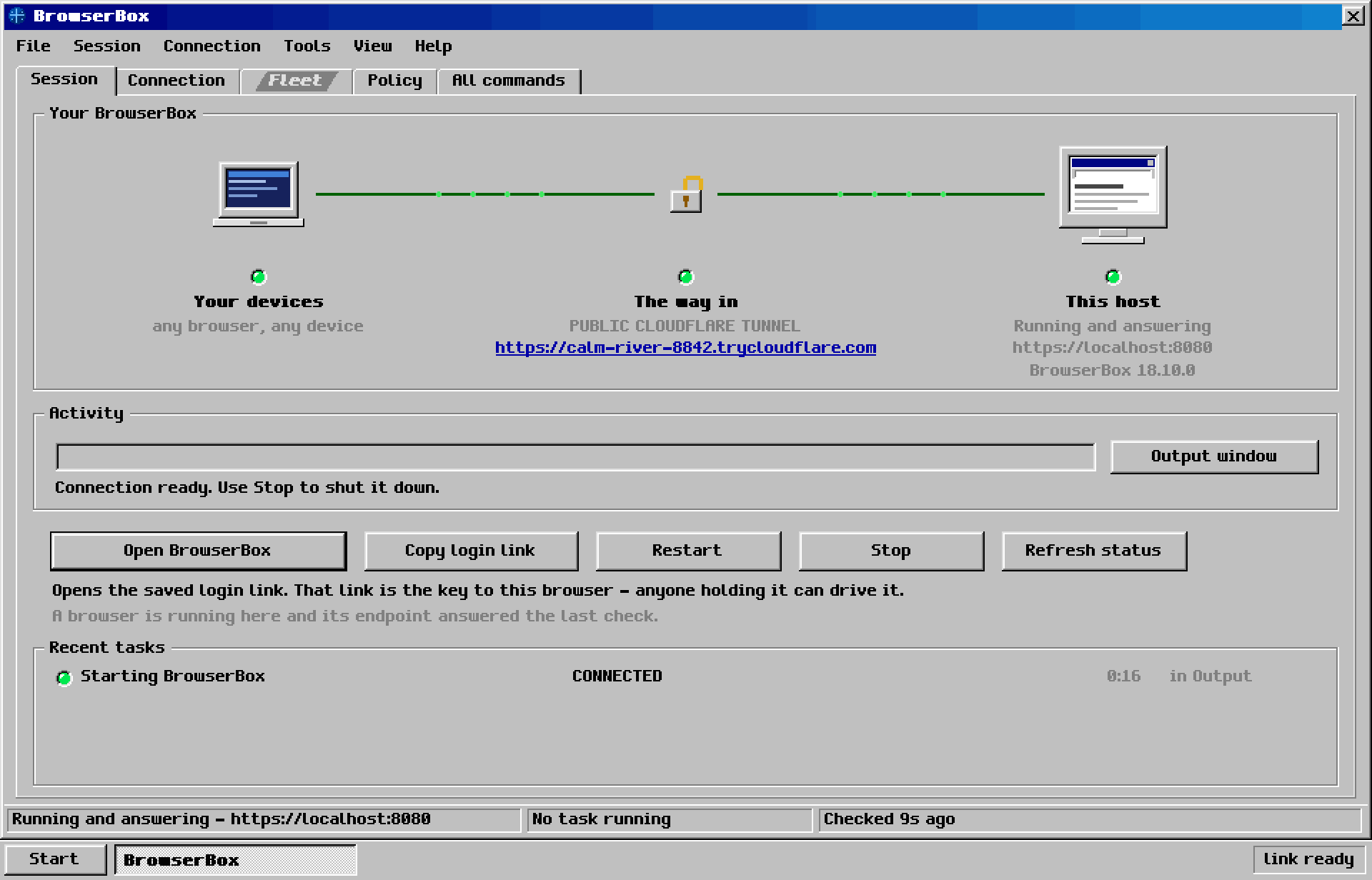Click the Restart button
Viewport: 1372px width, 880px height.
tap(687, 551)
